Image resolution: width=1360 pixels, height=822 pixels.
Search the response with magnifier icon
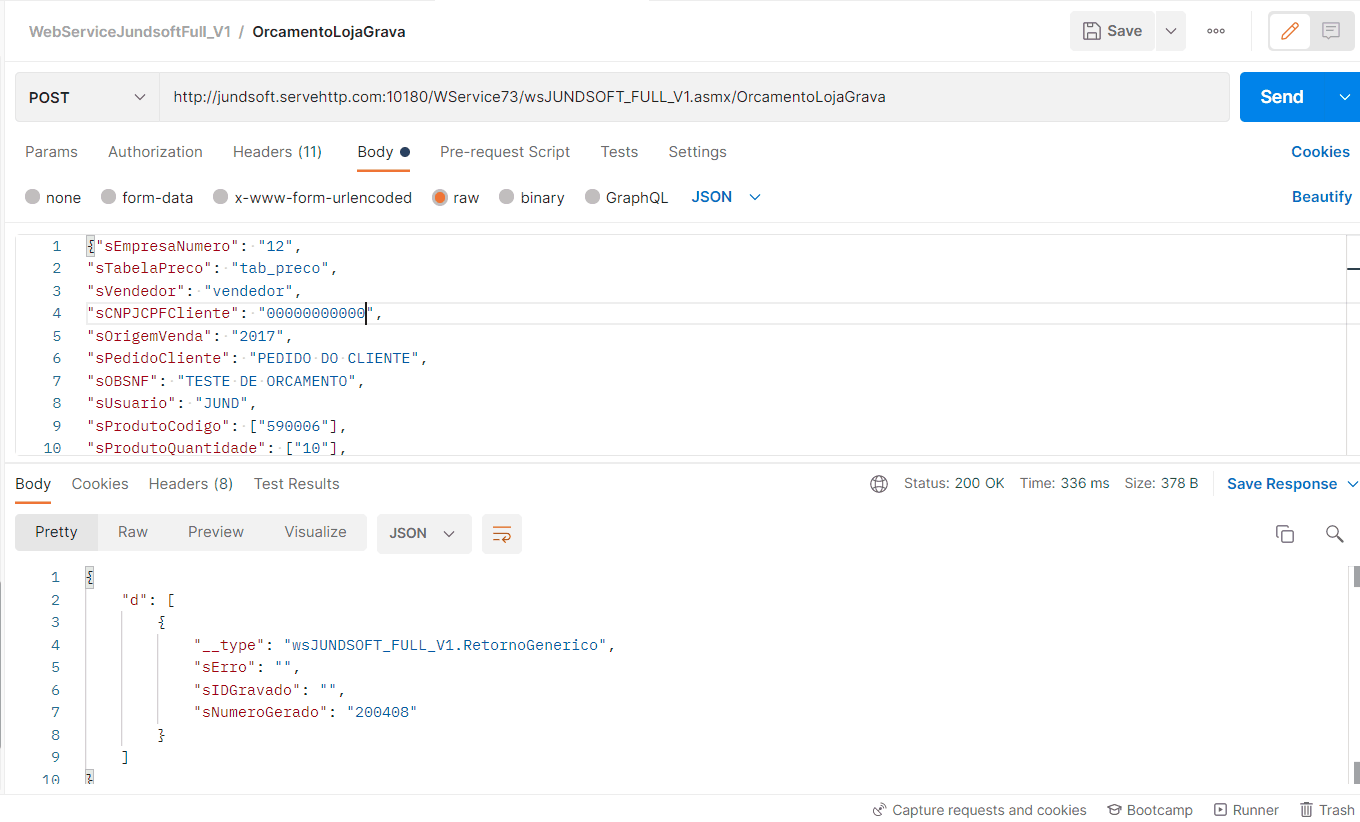[x=1334, y=534]
